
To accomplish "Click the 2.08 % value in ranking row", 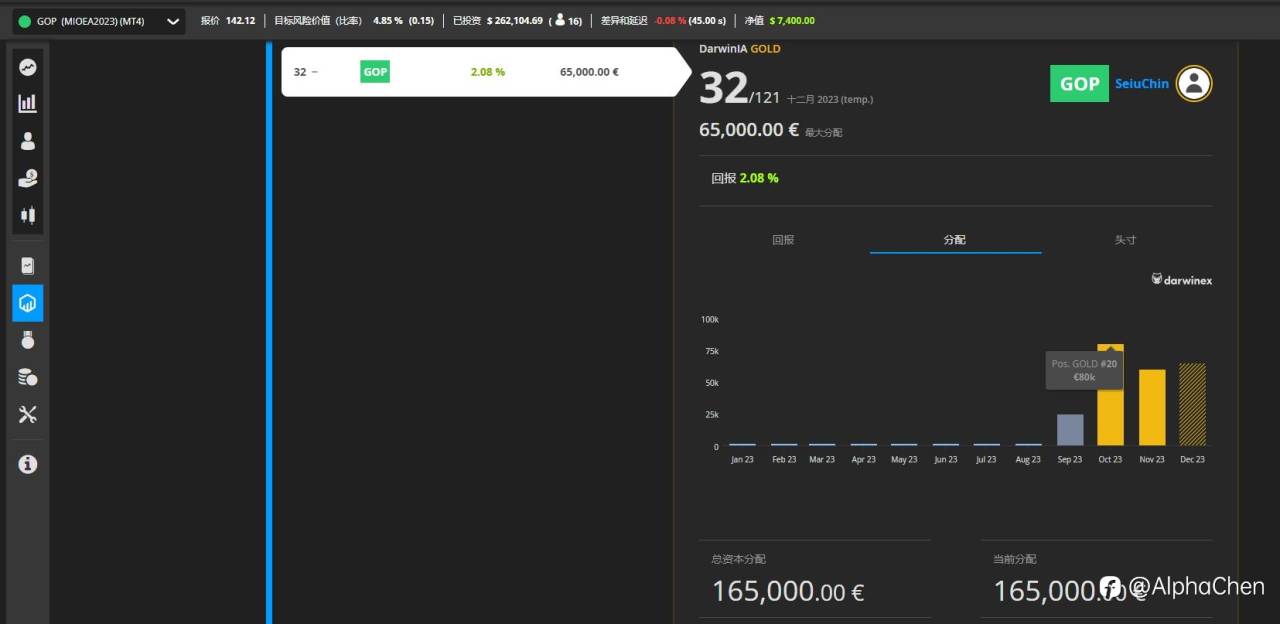I will point(488,72).
